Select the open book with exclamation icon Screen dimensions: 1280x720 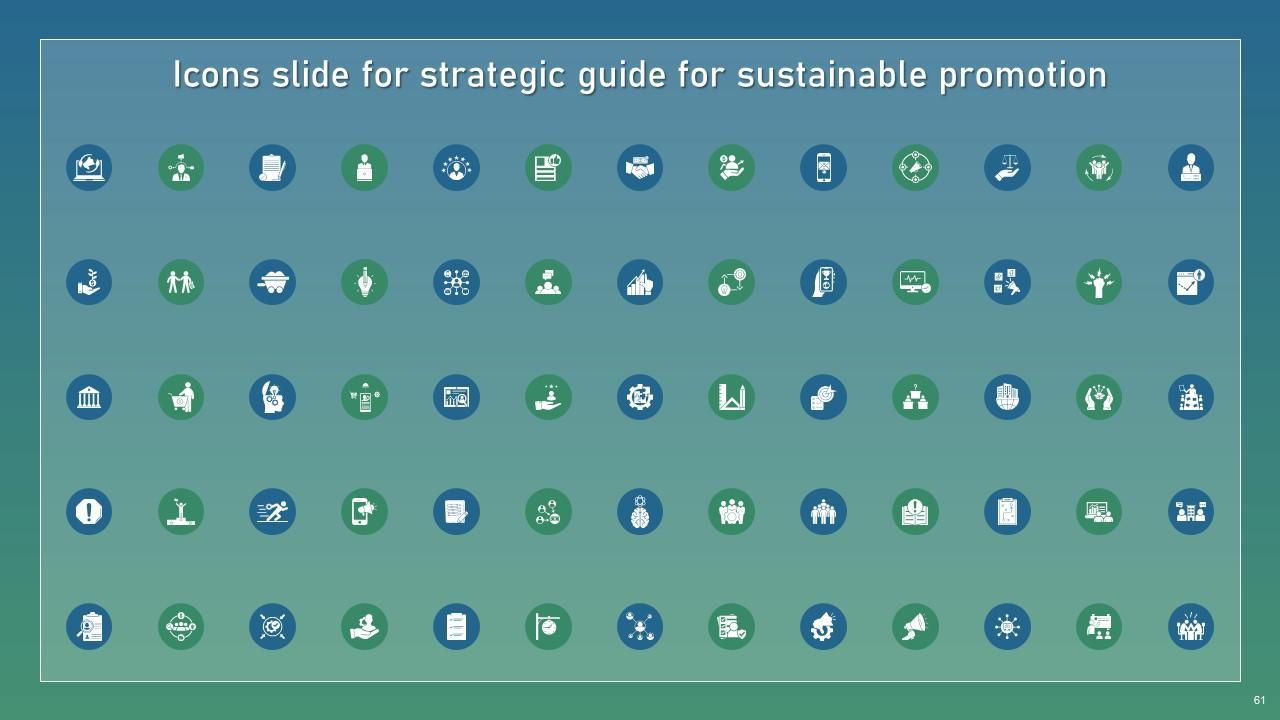[x=915, y=512]
